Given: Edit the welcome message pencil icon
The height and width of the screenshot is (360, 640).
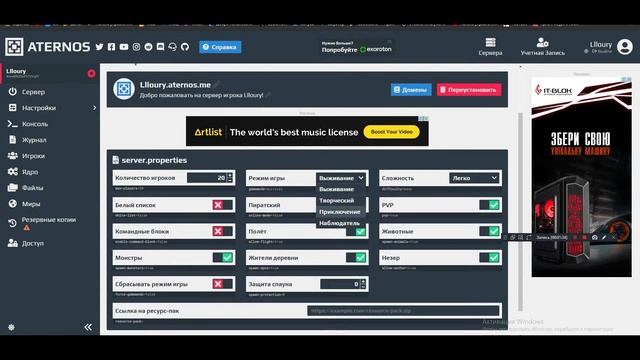Looking at the screenshot, I should click(268, 95).
